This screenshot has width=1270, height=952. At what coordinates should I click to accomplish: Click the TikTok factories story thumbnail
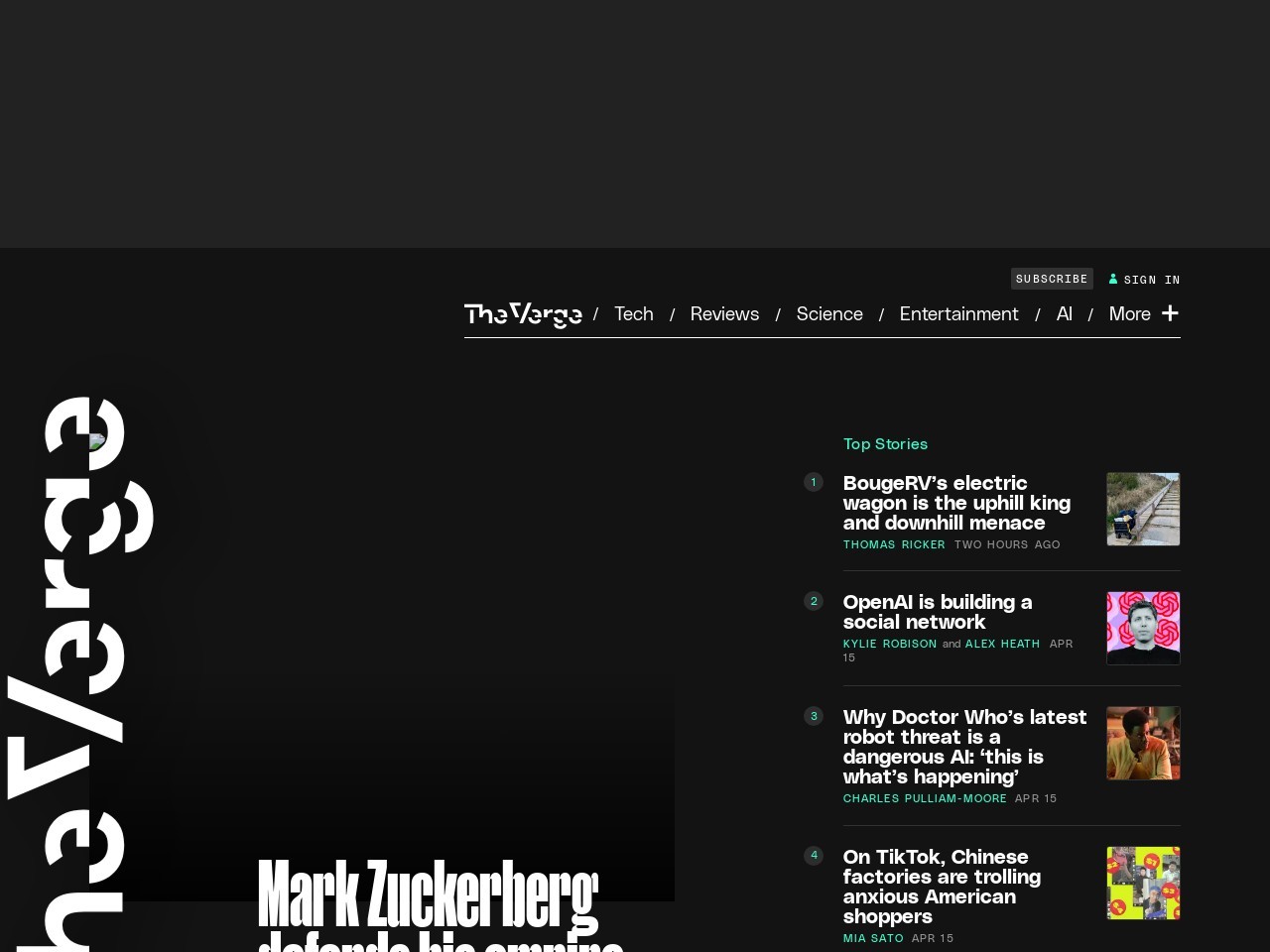click(x=1143, y=884)
